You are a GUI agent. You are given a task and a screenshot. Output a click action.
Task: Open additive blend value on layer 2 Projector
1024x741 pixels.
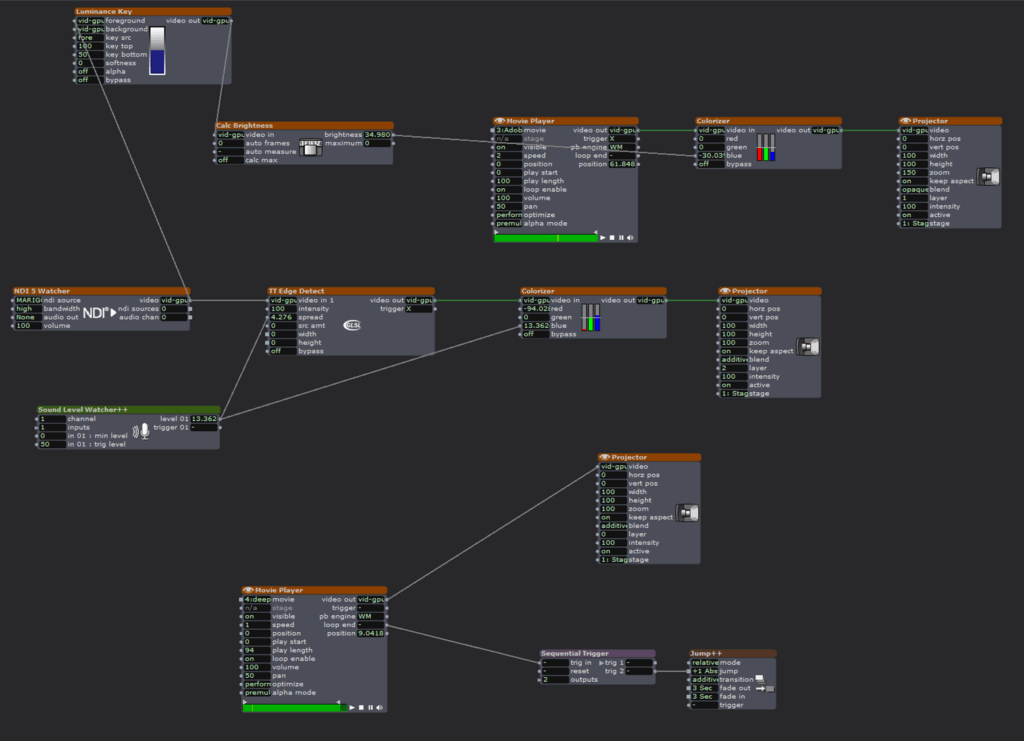point(734,360)
